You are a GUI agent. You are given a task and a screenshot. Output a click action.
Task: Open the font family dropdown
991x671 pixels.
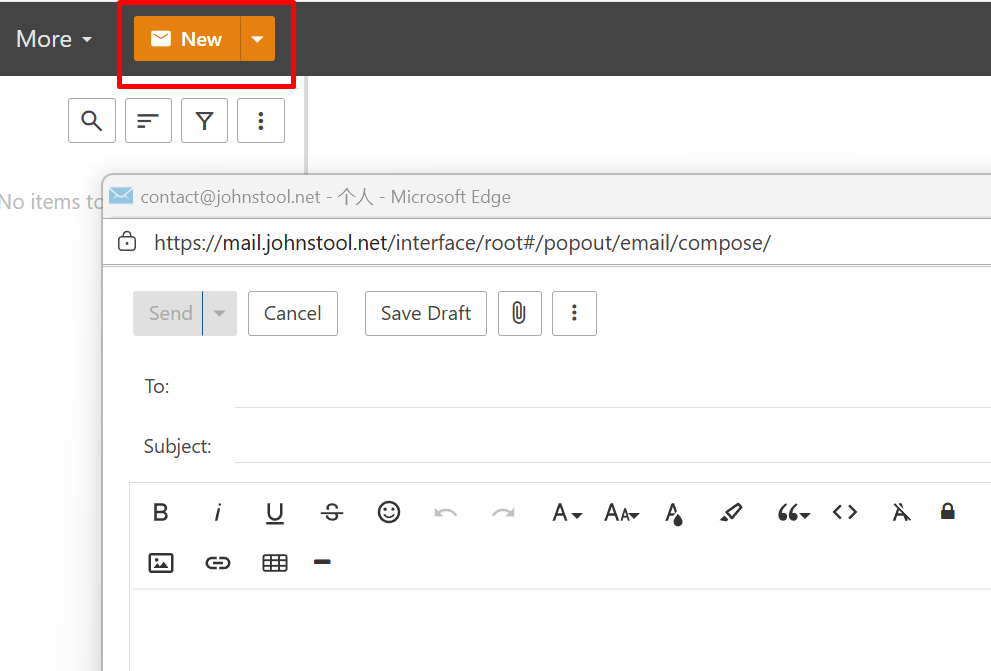point(567,513)
